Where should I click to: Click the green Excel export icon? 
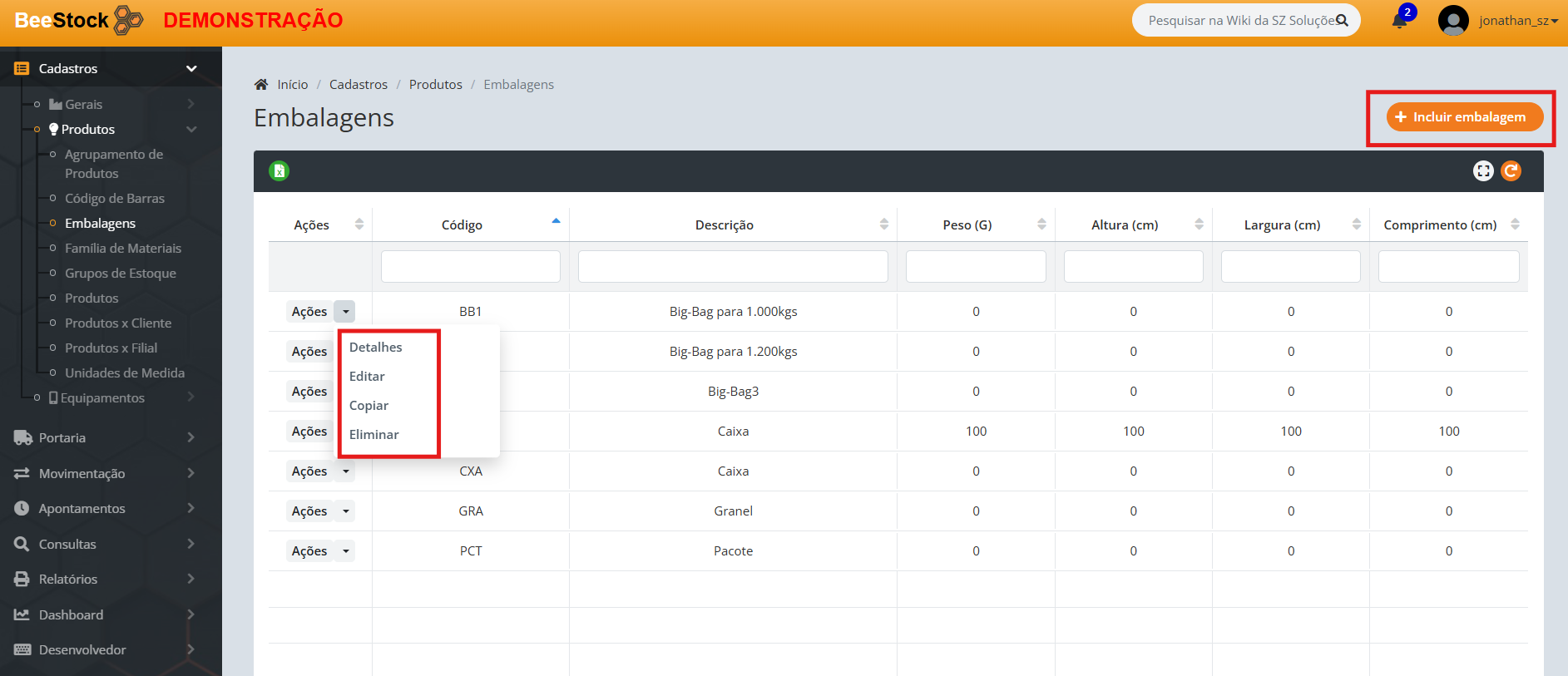pos(279,171)
